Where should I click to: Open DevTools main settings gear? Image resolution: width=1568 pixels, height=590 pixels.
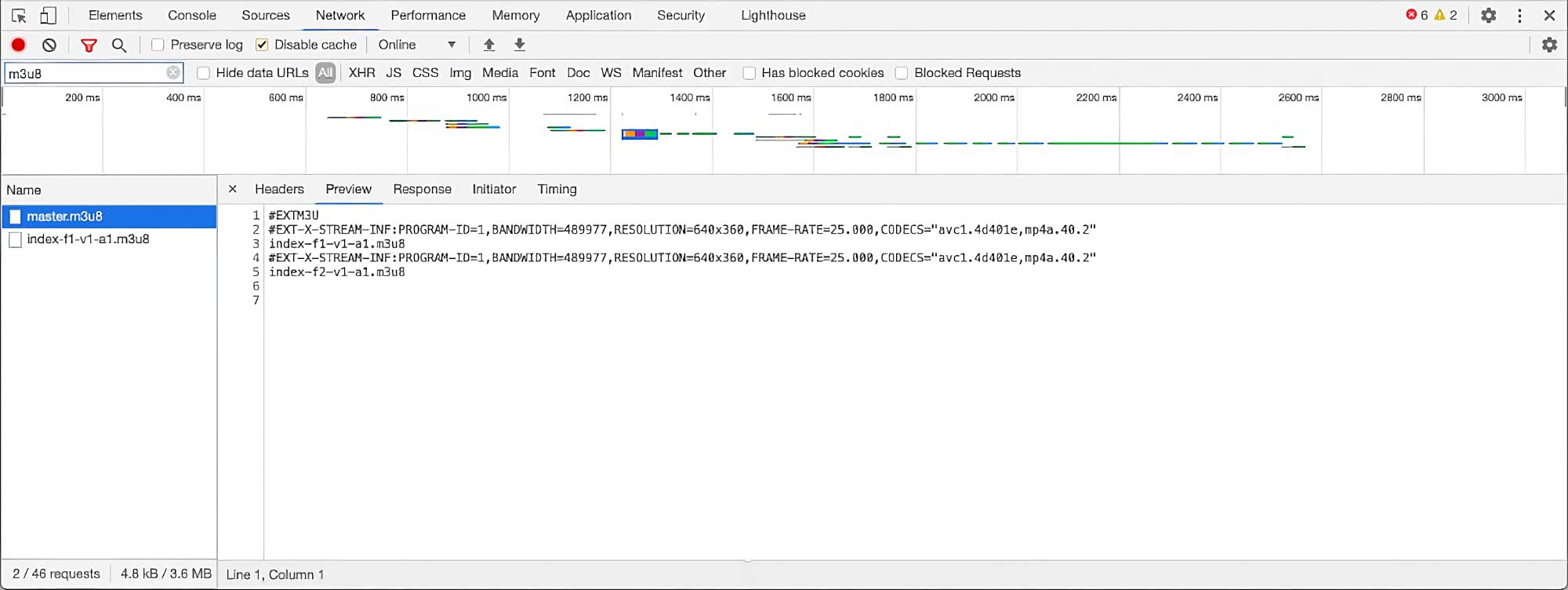tap(1488, 16)
